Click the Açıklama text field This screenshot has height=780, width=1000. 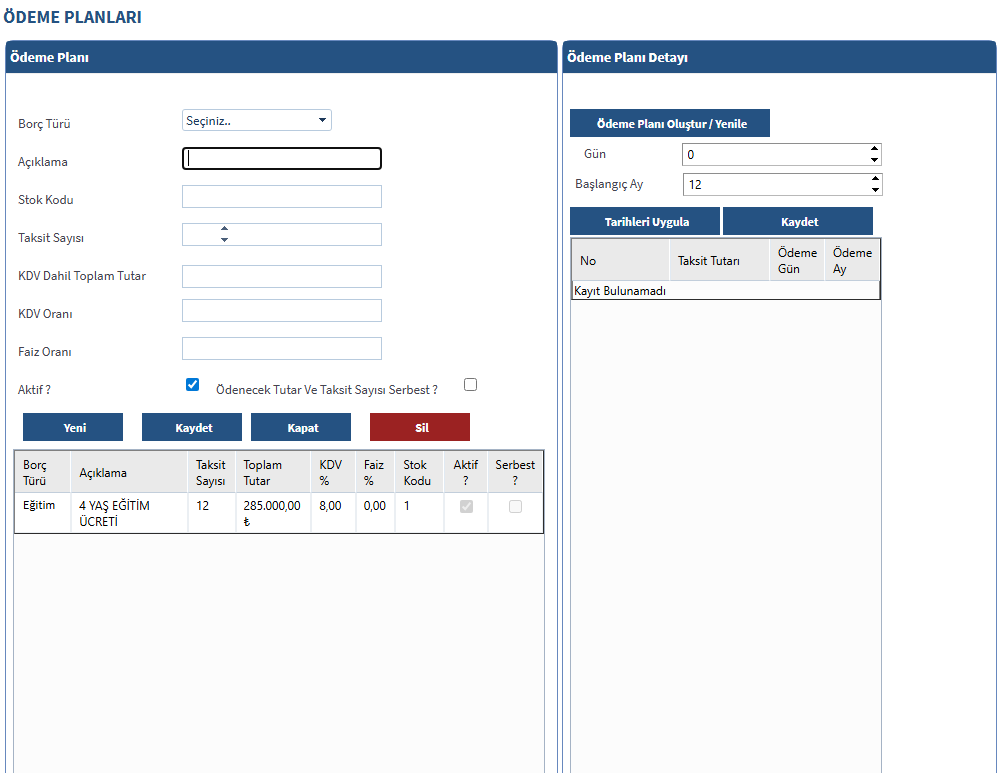pyautogui.click(x=281, y=158)
